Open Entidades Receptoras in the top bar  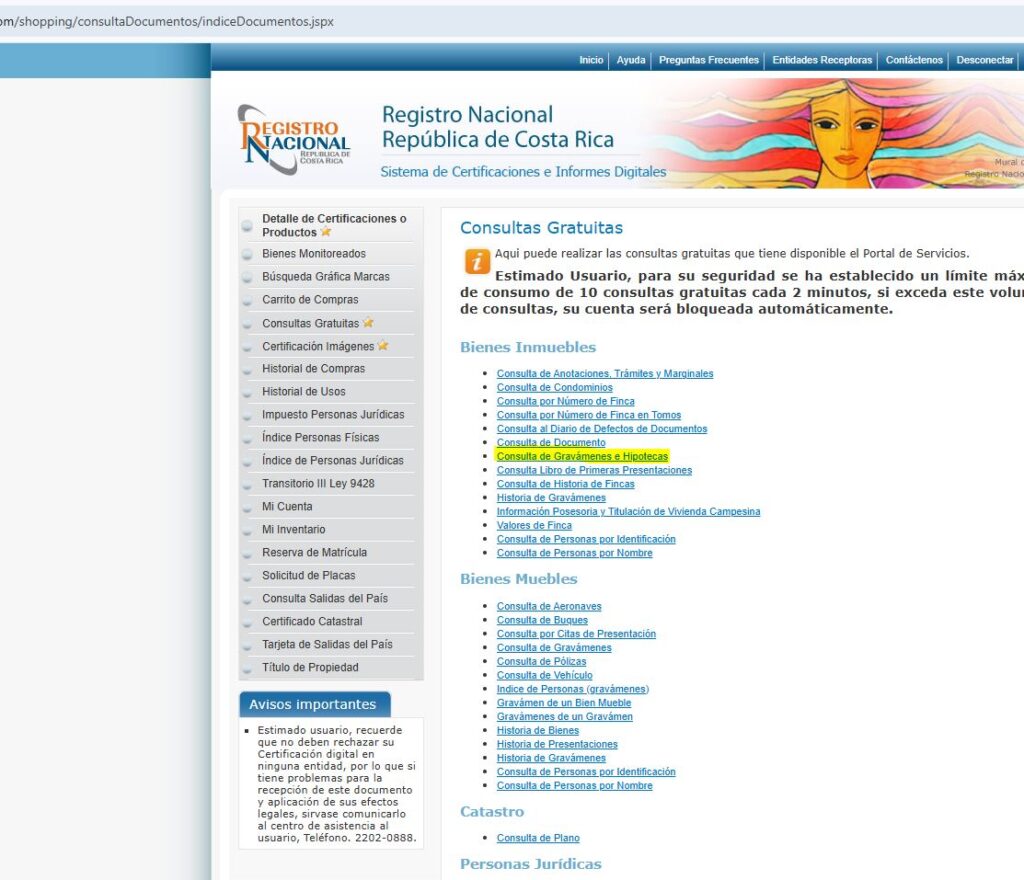(822, 60)
